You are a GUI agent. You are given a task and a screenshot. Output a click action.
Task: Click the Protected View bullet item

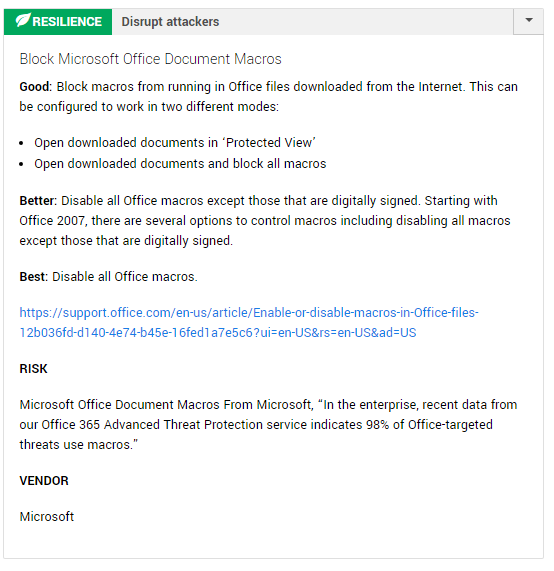[175, 143]
